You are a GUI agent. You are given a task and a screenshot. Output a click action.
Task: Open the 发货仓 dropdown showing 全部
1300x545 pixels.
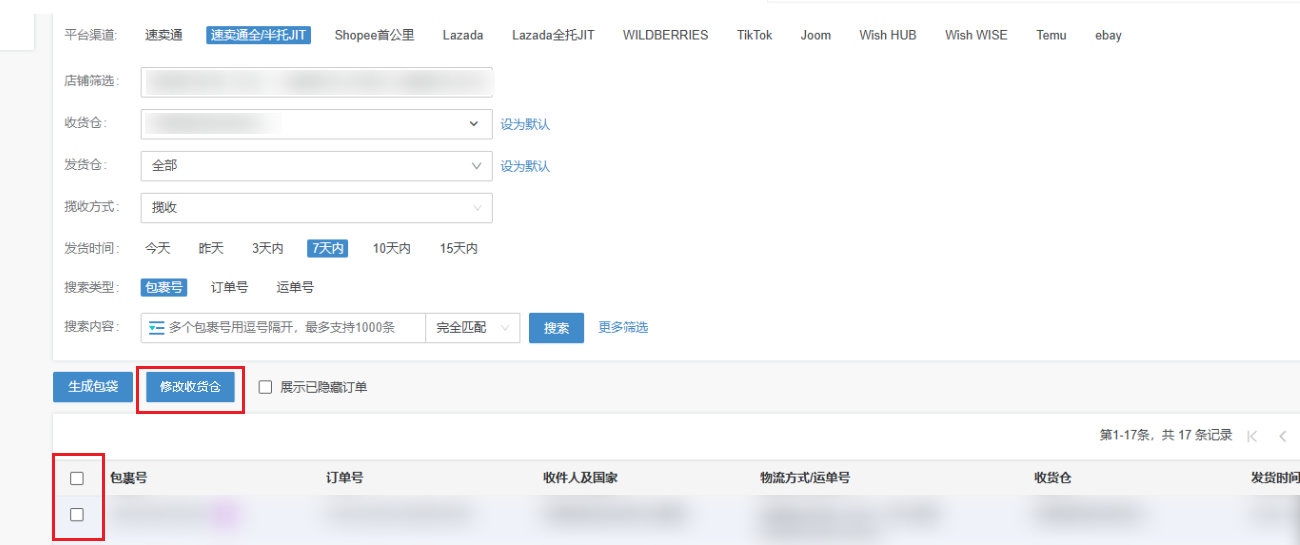click(316, 166)
